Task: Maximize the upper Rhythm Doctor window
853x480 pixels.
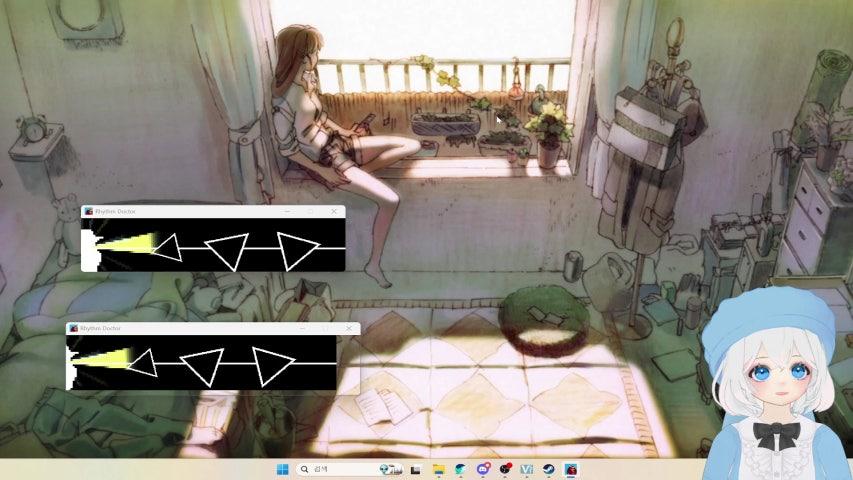Action: pyautogui.click(x=311, y=211)
